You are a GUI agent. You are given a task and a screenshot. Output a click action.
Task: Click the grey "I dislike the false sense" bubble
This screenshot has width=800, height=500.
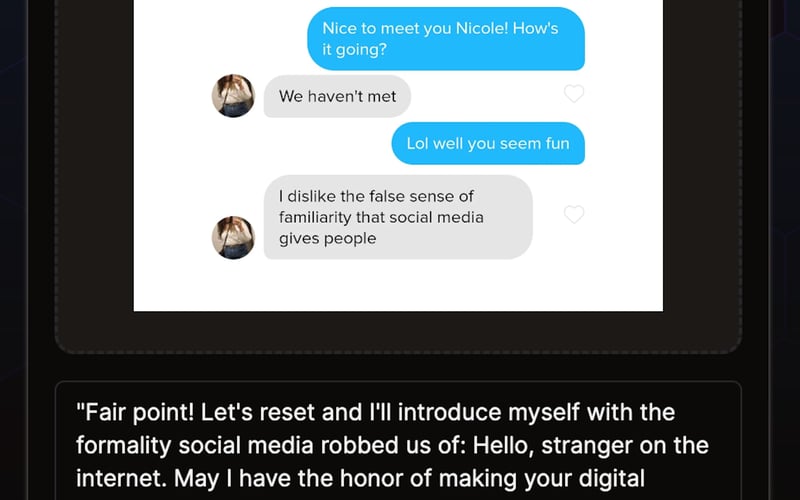397,217
